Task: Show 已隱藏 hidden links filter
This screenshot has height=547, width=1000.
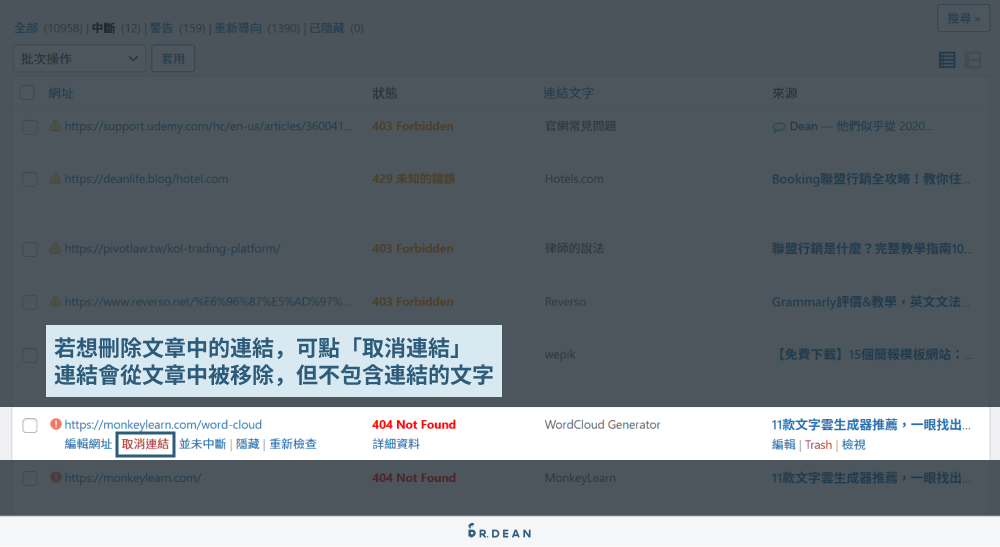Action: coord(327,28)
